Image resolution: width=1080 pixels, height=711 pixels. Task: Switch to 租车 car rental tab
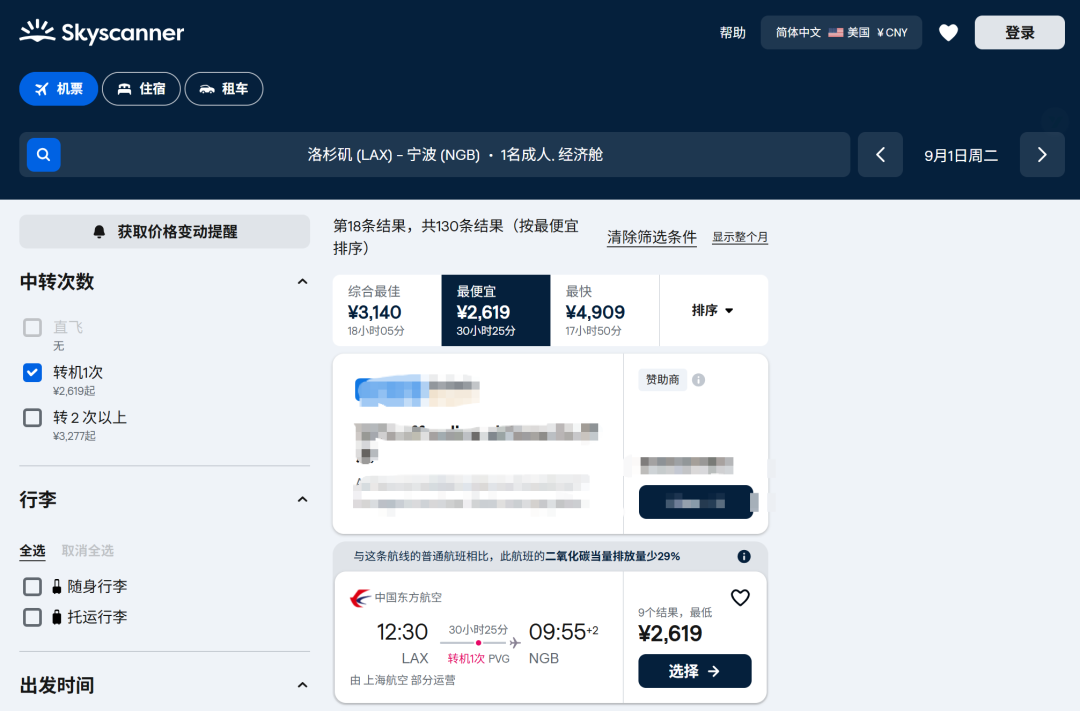click(224, 89)
